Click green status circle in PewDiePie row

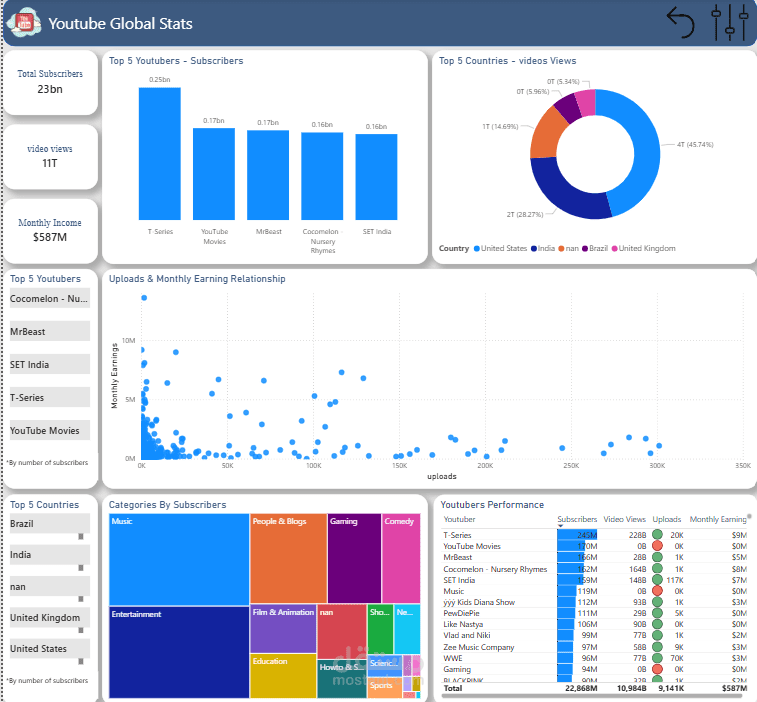click(657, 613)
